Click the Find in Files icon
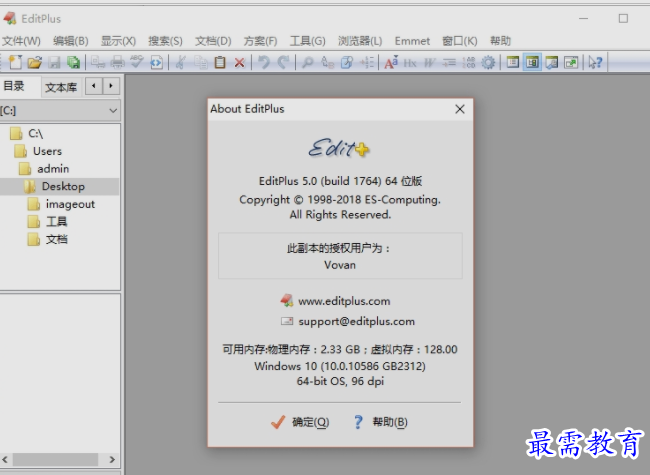The height and width of the screenshot is (475, 650). tap(347, 63)
